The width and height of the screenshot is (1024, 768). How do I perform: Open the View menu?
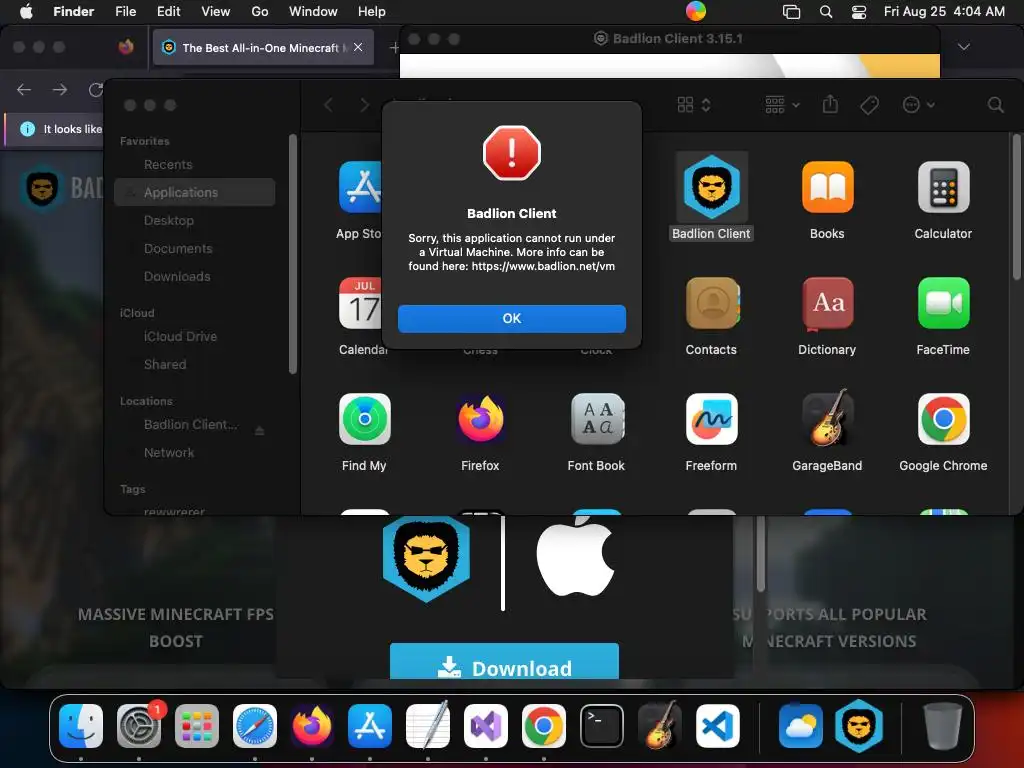point(215,11)
